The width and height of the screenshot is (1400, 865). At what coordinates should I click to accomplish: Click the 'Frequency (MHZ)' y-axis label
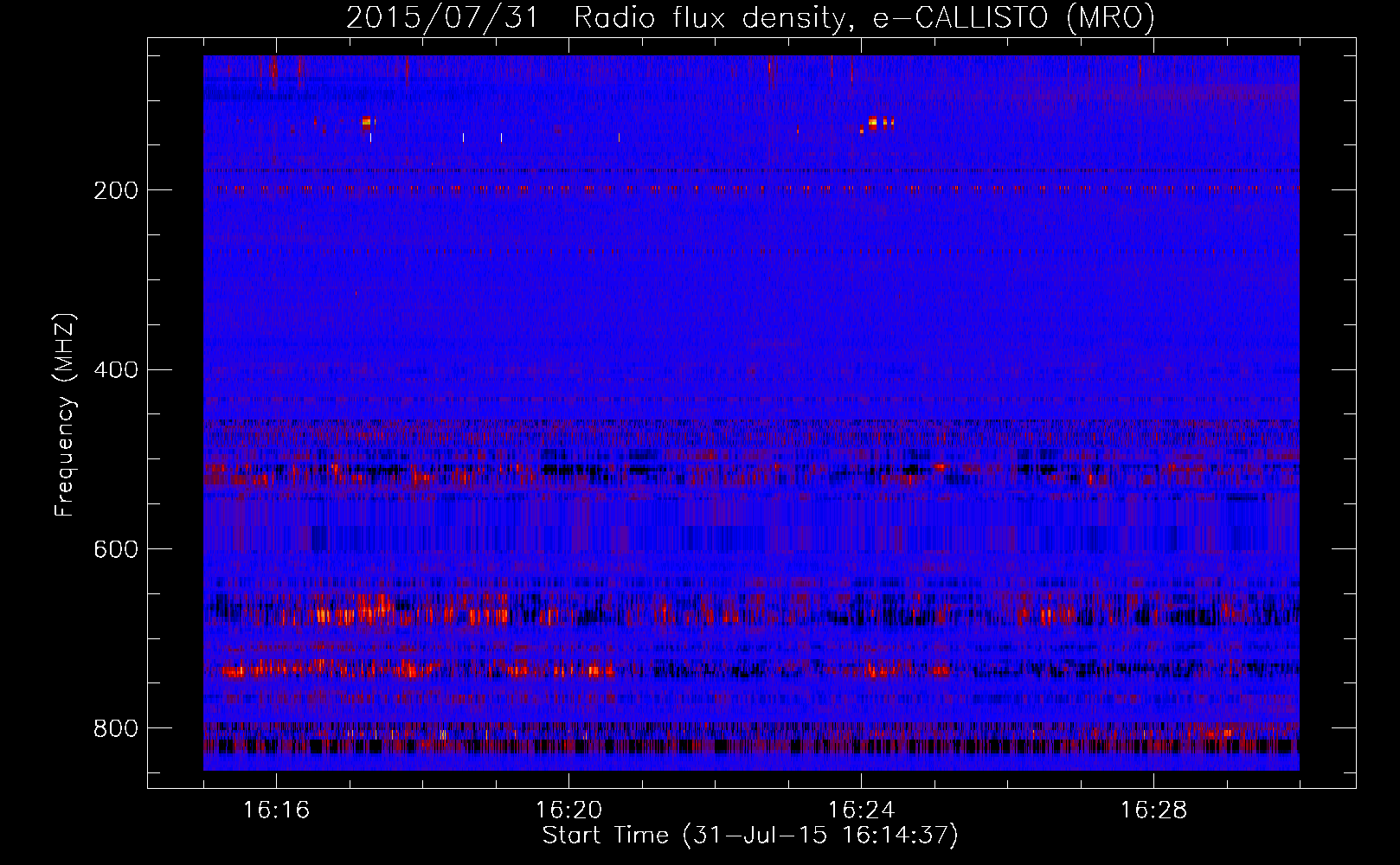tap(65, 415)
